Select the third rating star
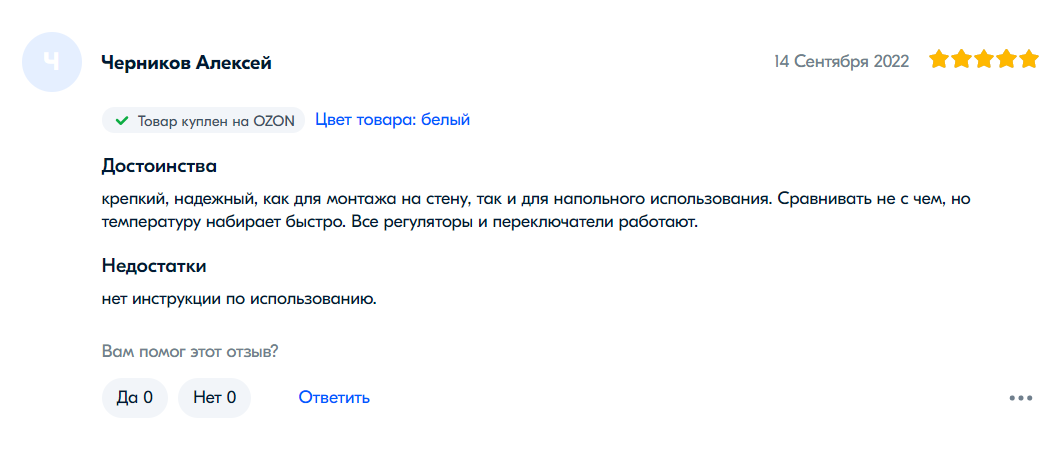The width and height of the screenshot is (1061, 465). (x=985, y=60)
